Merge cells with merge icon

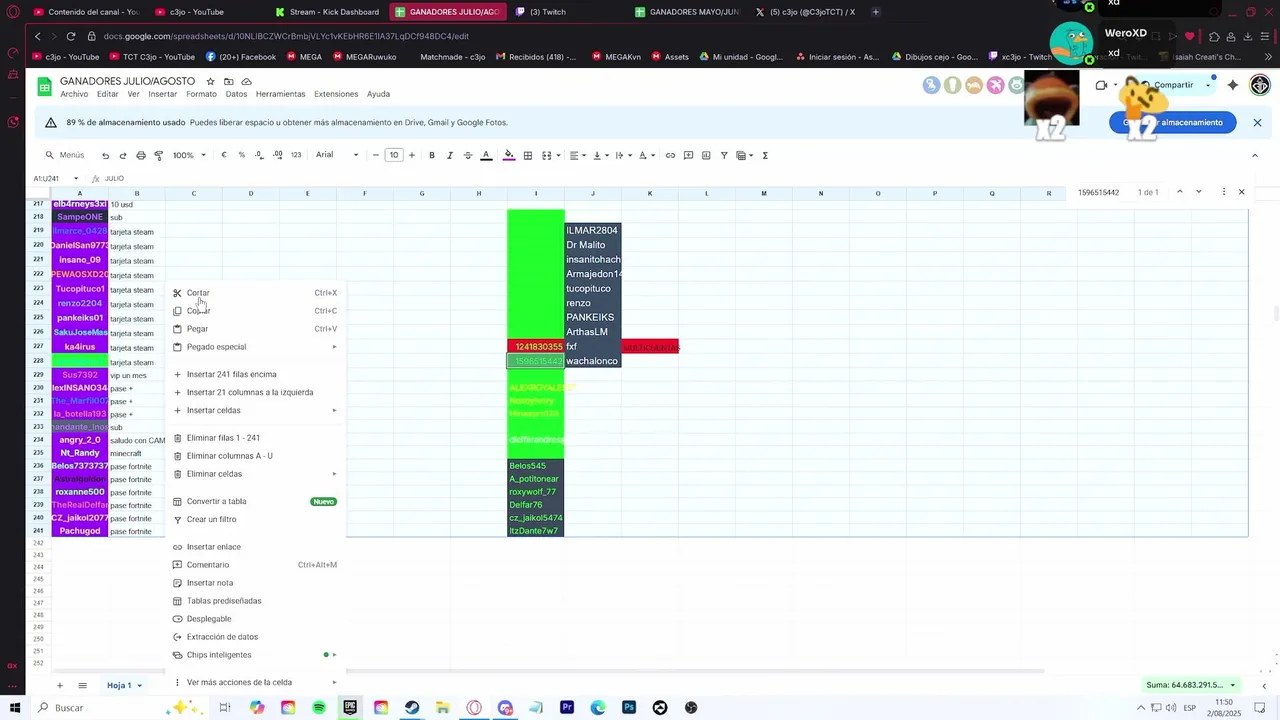point(546,155)
